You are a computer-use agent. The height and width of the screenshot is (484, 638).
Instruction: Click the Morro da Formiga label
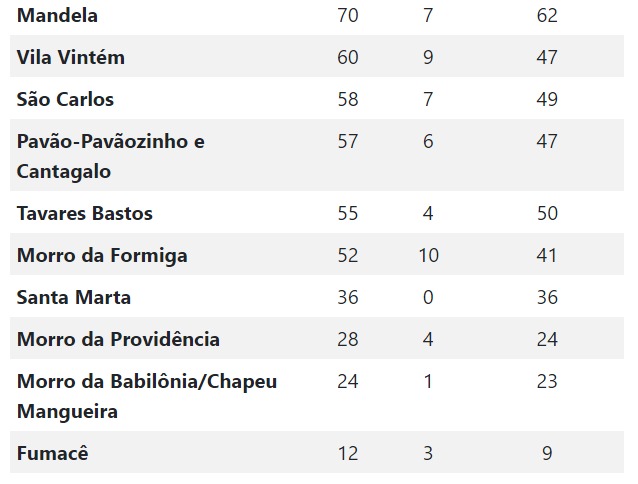click(102, 255)
